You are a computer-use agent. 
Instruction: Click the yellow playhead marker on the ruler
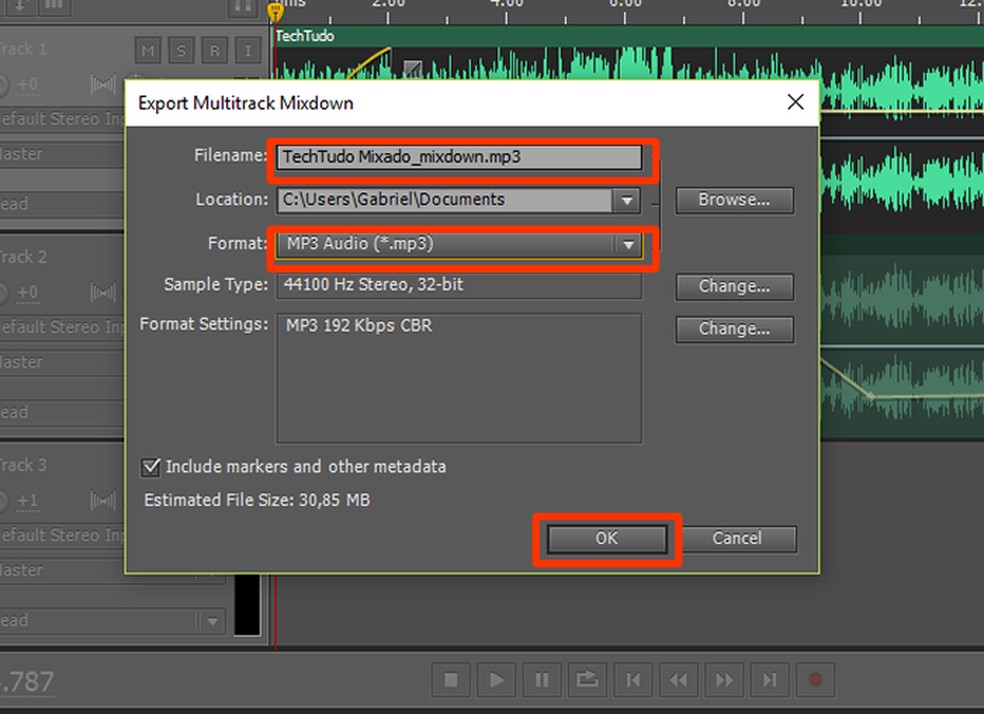point(275,11)
